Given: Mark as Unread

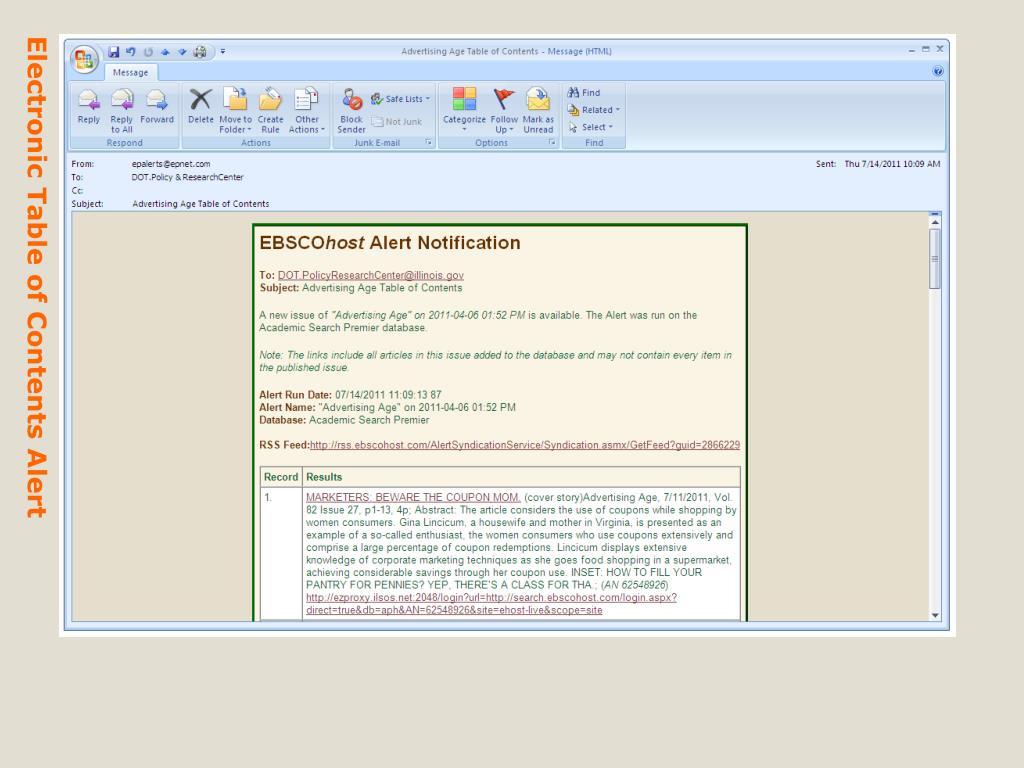Looking at the screenshot, I should [538, 110].
